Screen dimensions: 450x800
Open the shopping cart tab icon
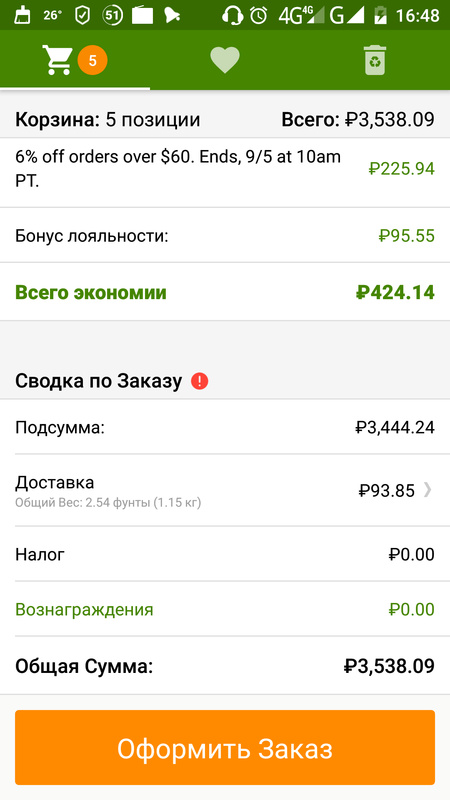coord(57,60)
